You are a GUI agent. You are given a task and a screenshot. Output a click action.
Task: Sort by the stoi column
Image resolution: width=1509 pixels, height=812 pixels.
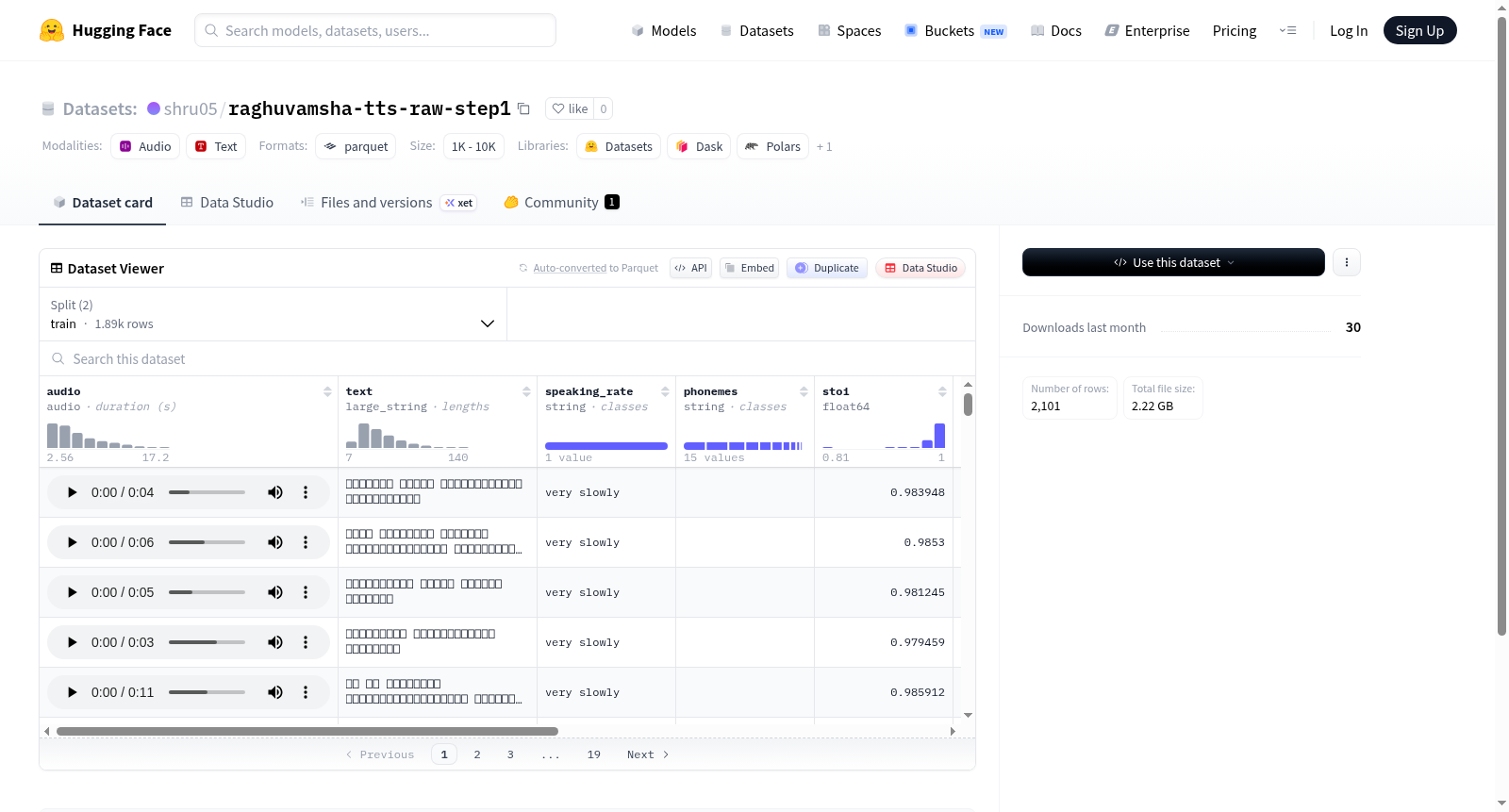942,391
